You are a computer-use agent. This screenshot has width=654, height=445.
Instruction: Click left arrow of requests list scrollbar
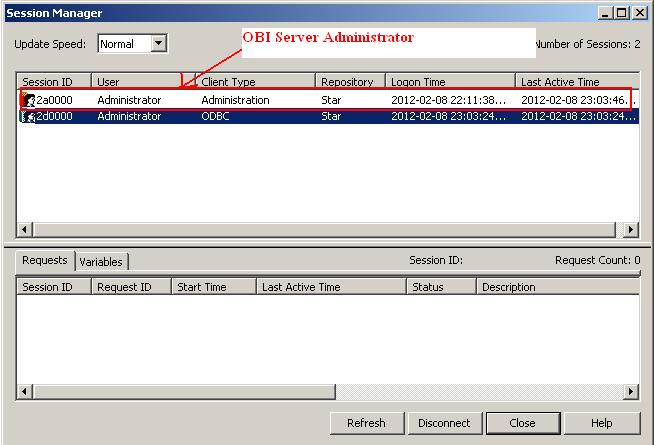click(x=25, y=392)
